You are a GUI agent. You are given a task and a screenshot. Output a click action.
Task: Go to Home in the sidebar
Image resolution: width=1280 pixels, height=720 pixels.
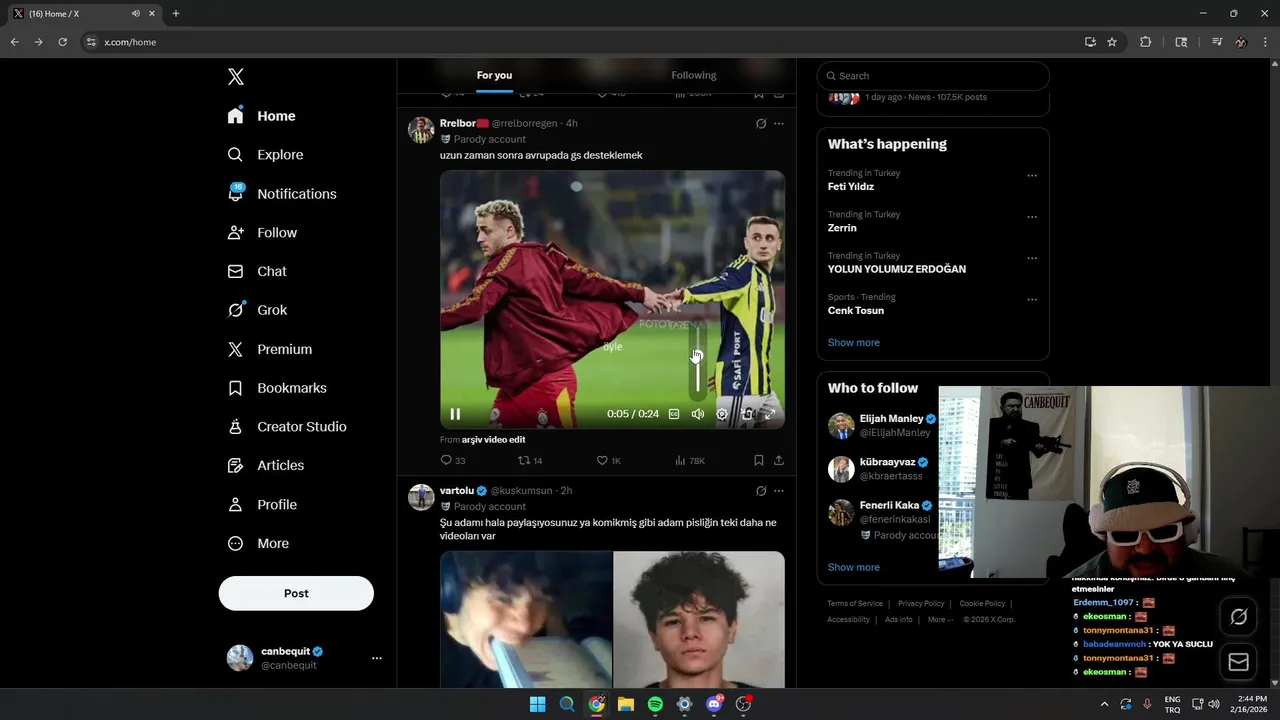[x=261, y=116]
